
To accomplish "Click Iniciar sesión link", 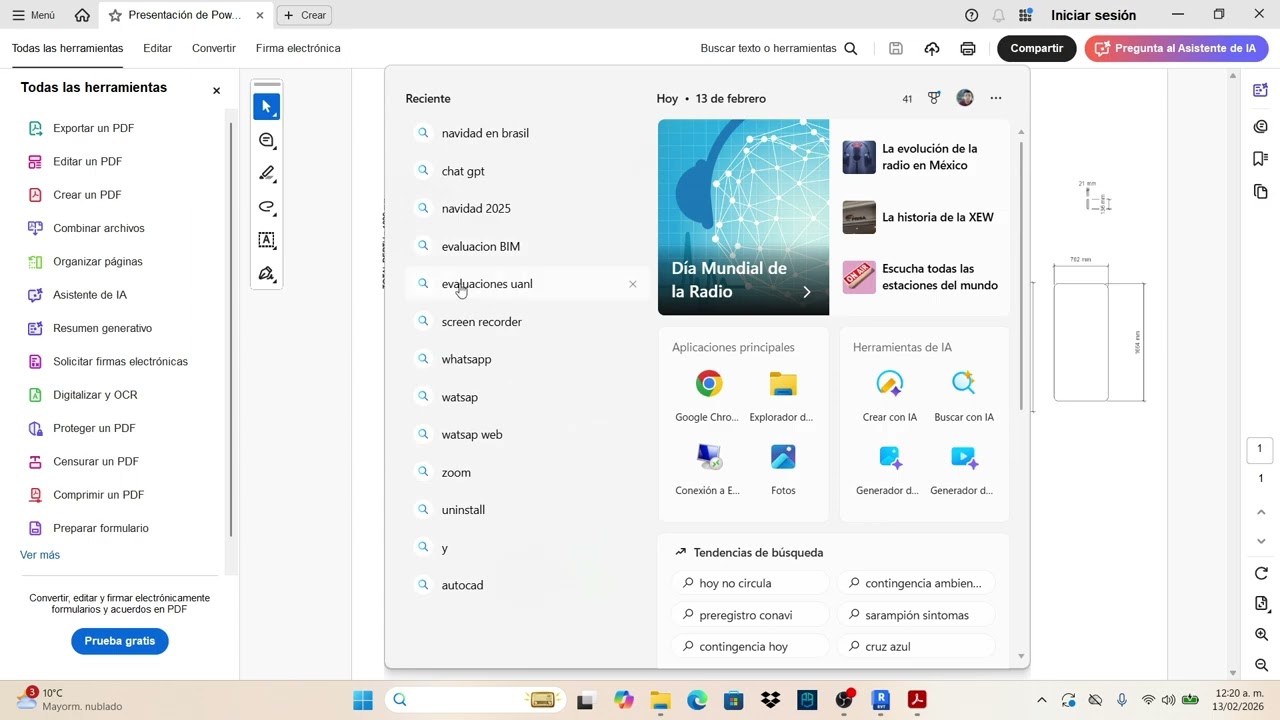I will click(x=1093, y=15).
